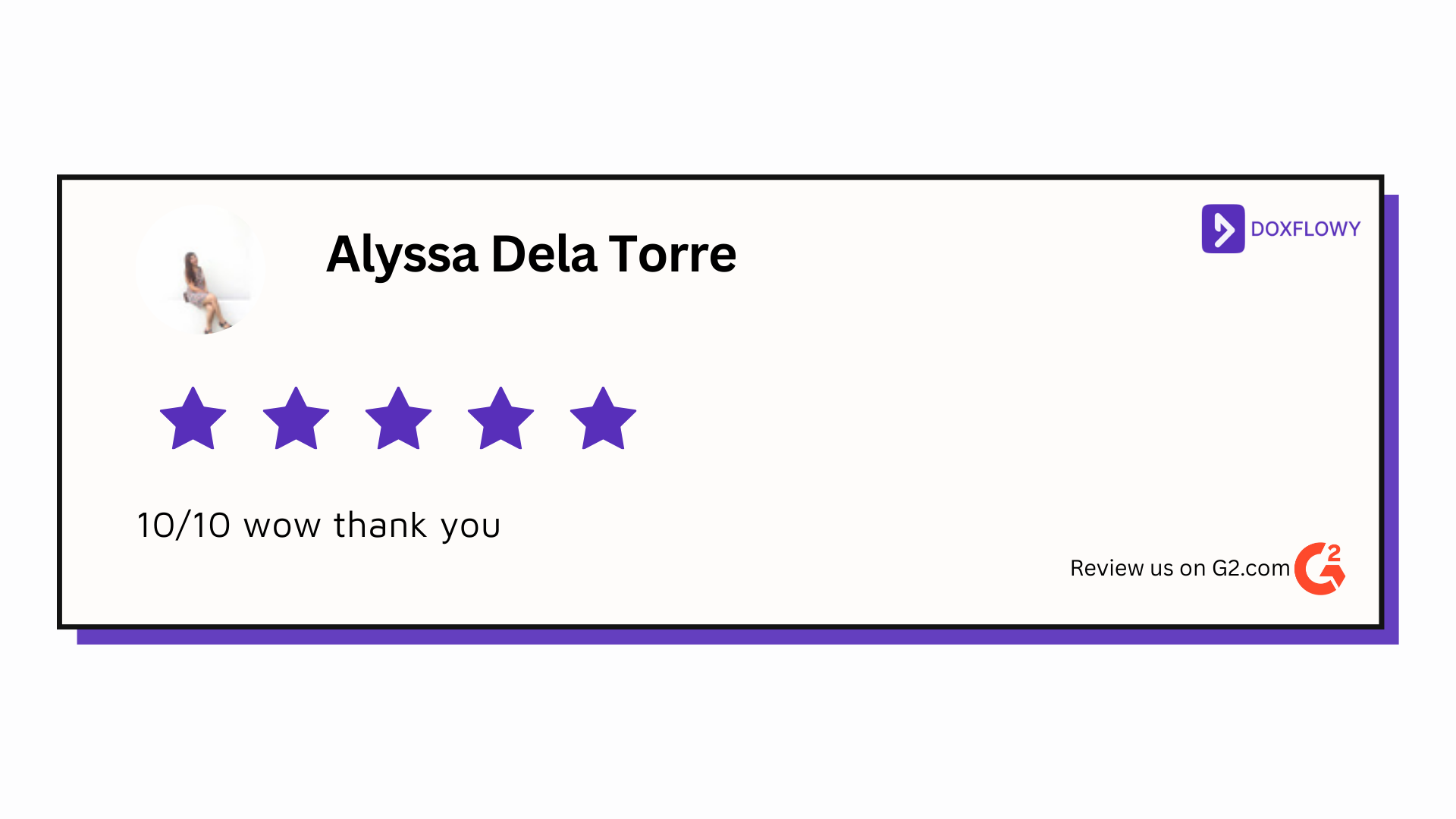Click the words "thank you" in the review

point(417,526)
